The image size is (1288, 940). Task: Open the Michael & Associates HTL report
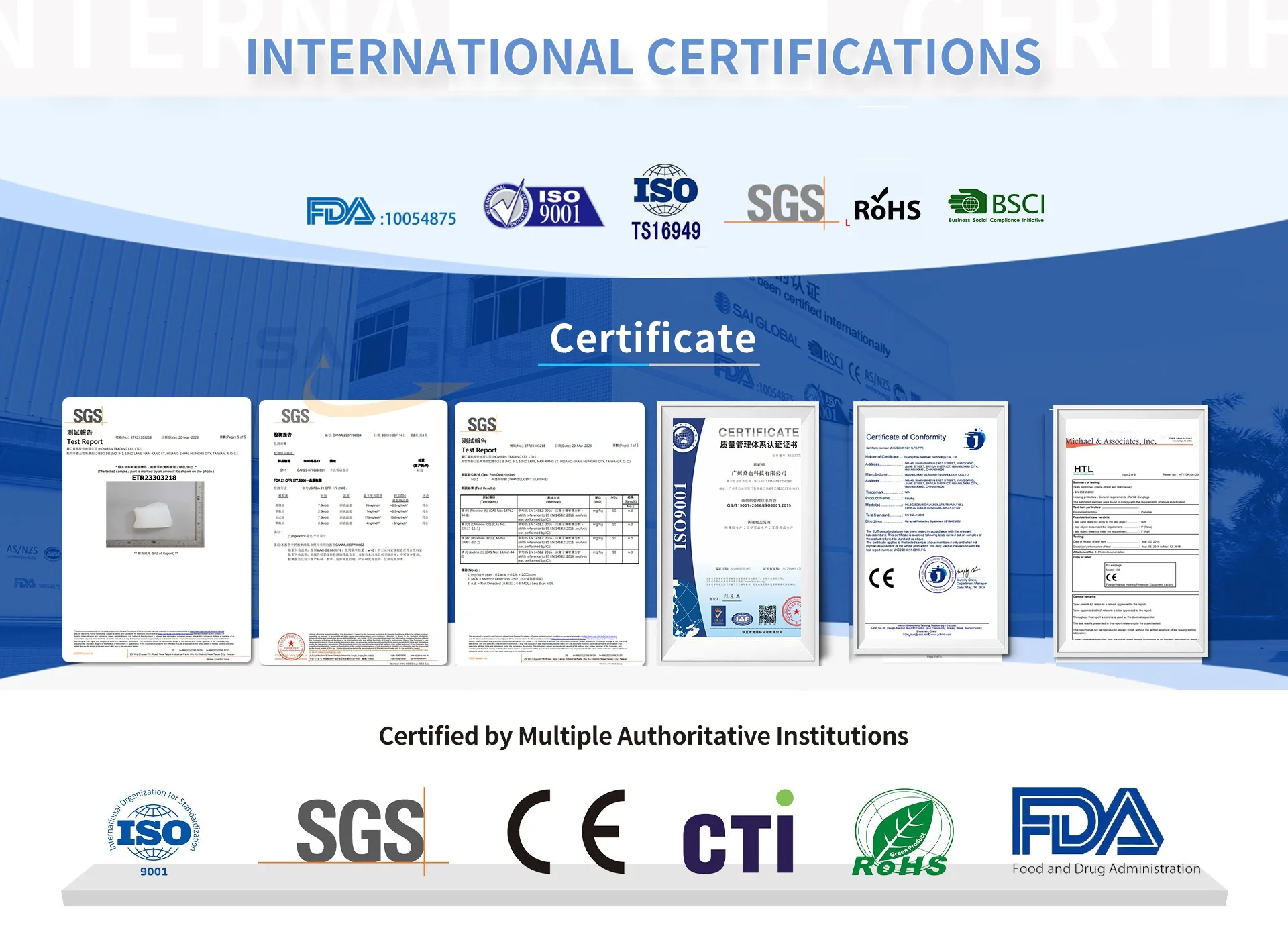coord(1131,531)
